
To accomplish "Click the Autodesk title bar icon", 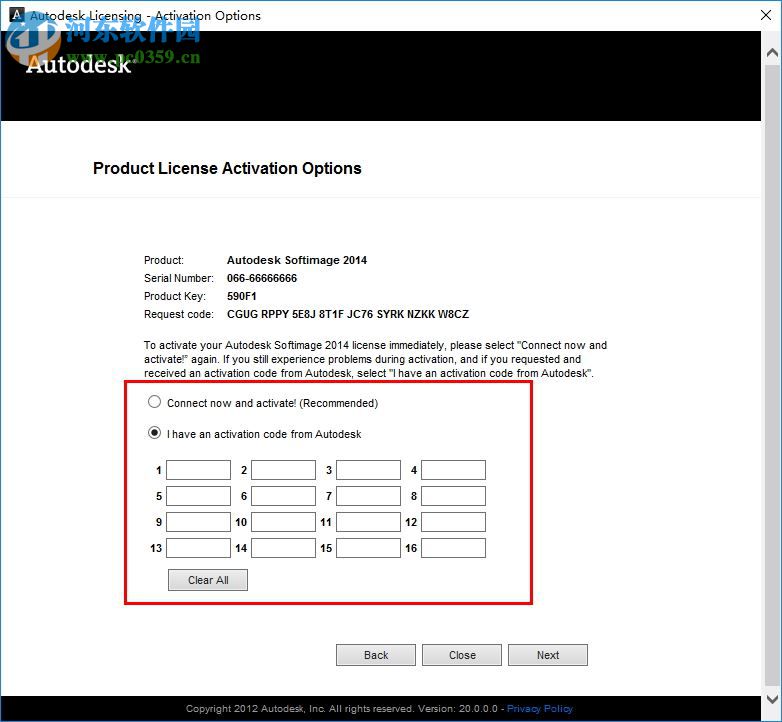I will (x=16, y=14).
